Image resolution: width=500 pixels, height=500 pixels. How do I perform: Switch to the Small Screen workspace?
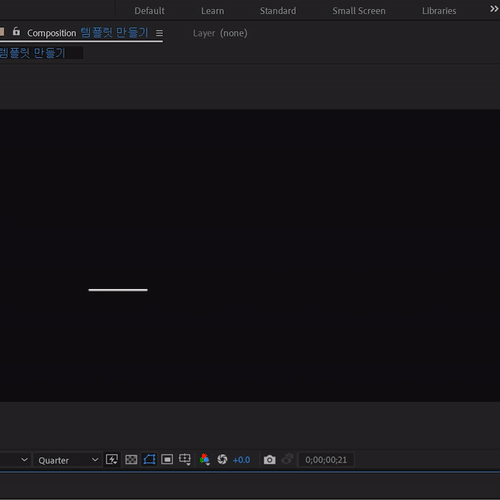(359, 11)
